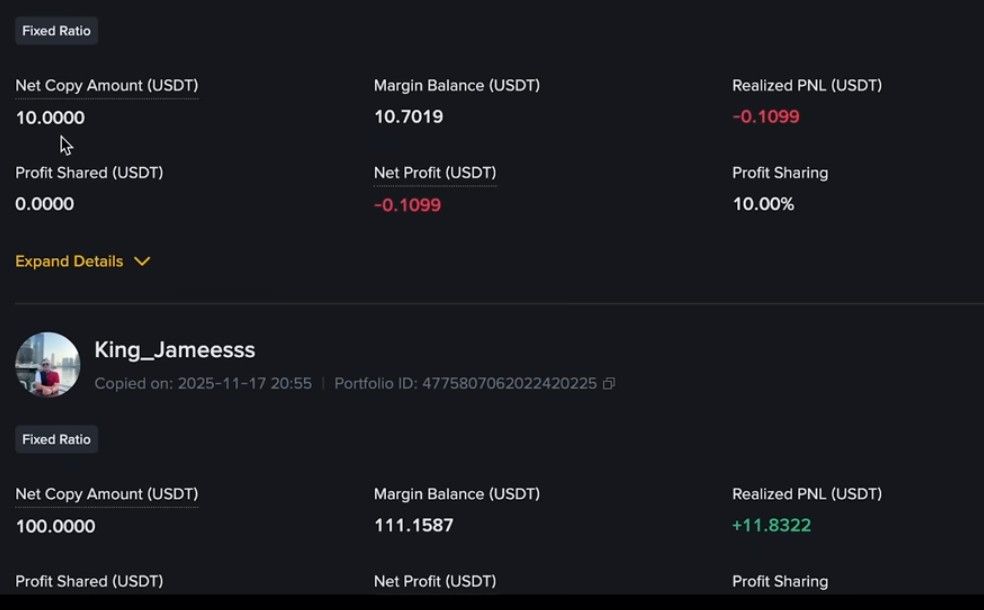Viewport: 984px width, 610px height.
Task: Open the Net Copy Amount tooltip label
Action: click(x=106, y=85)
